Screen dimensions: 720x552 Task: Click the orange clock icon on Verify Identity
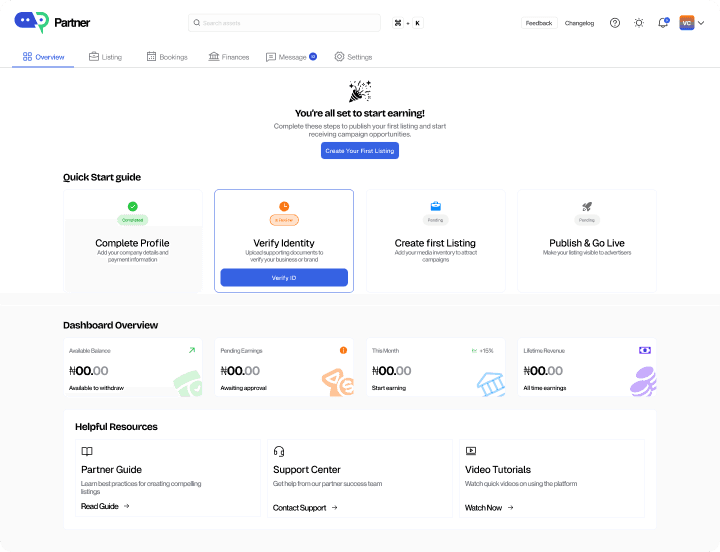click(x=284, y=206)
